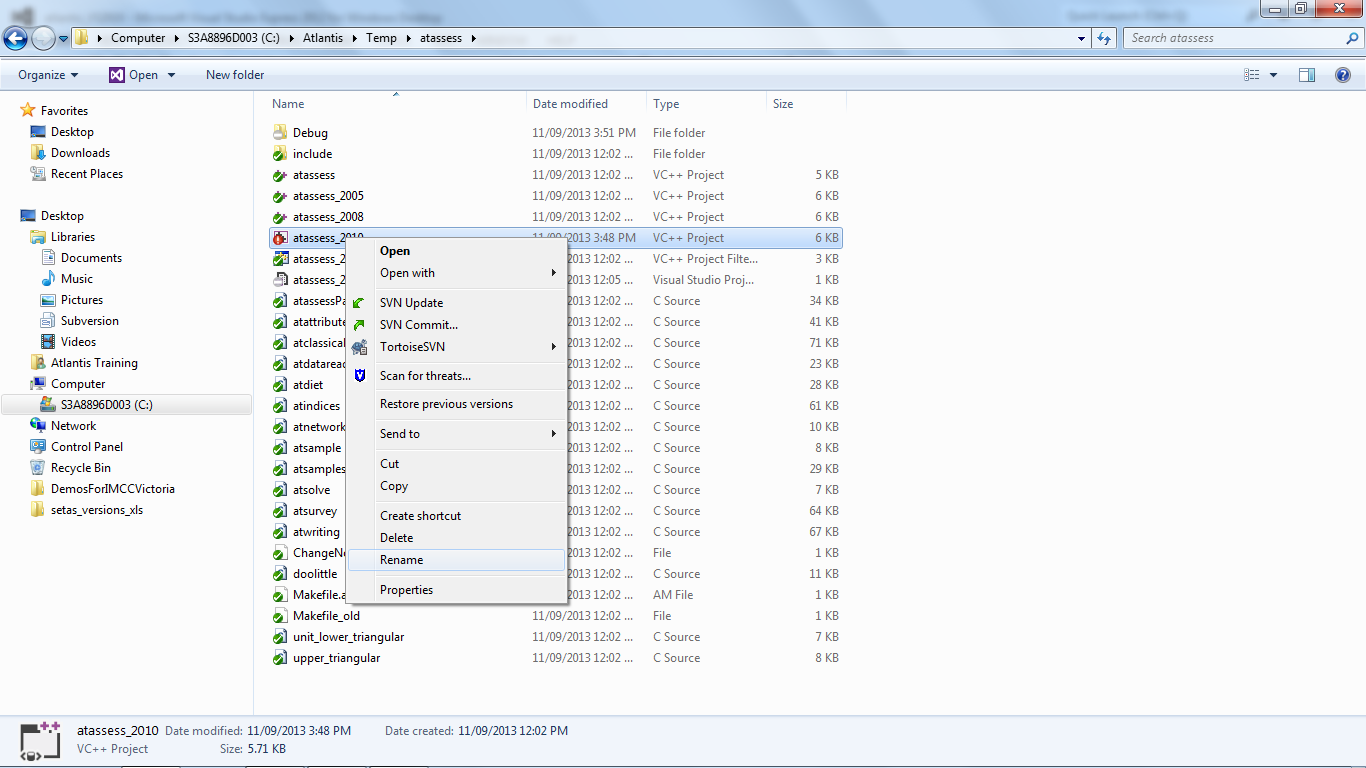Expand the change view options arrow

coord(1273,75)
